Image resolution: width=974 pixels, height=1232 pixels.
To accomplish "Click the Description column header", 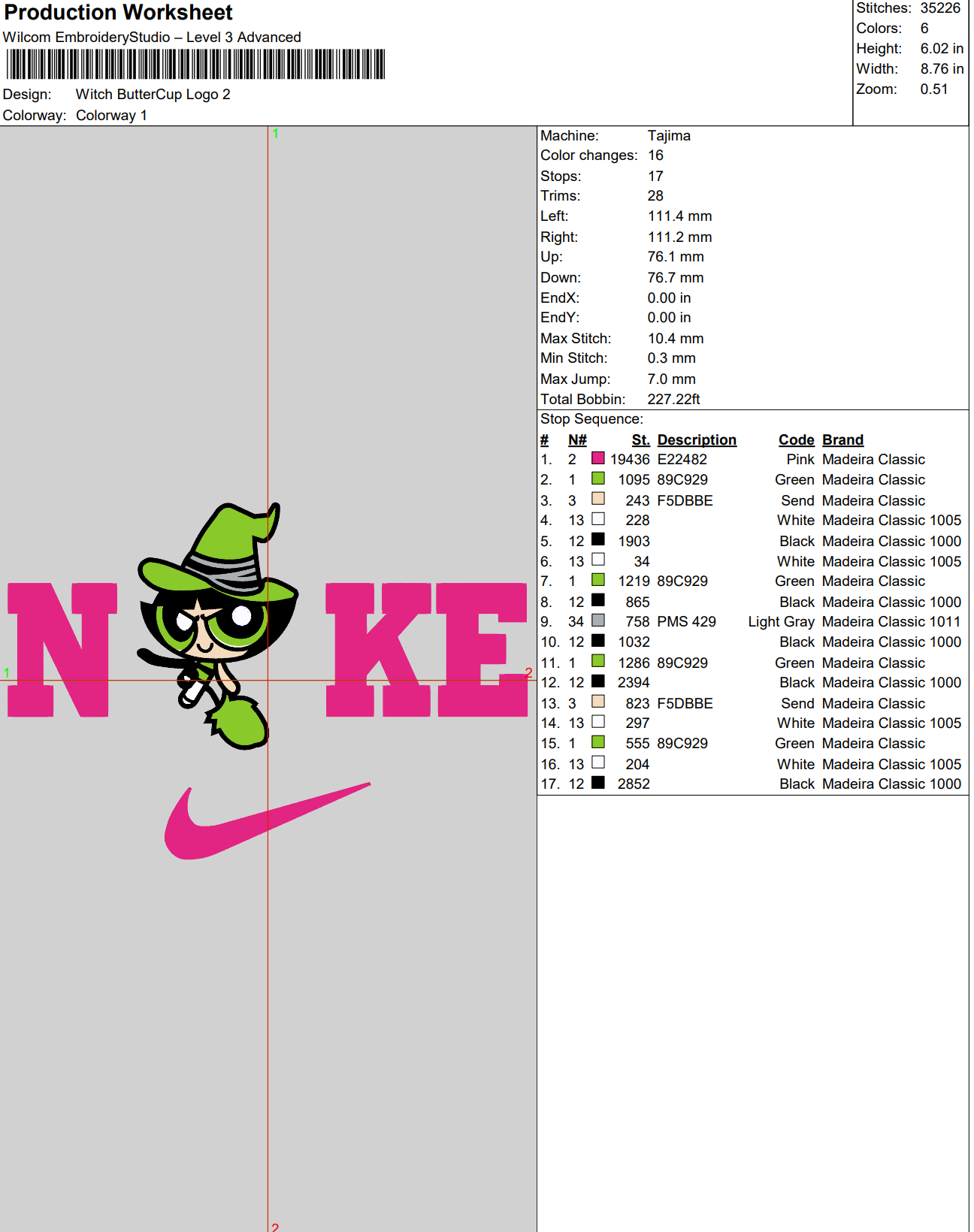I will [x=696, y=440].
